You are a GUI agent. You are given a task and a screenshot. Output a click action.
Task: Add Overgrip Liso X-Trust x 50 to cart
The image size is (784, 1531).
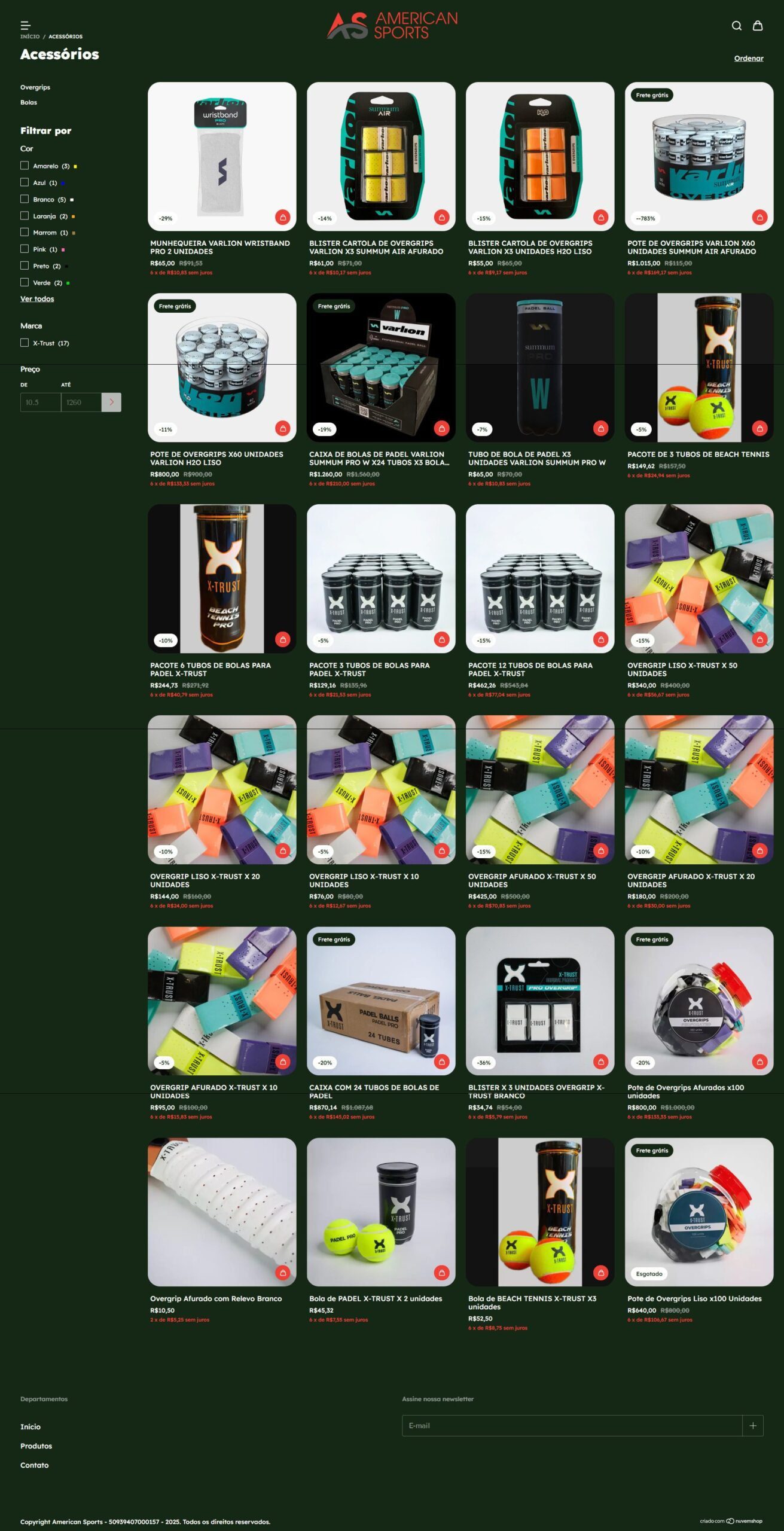tap(760, 639)
